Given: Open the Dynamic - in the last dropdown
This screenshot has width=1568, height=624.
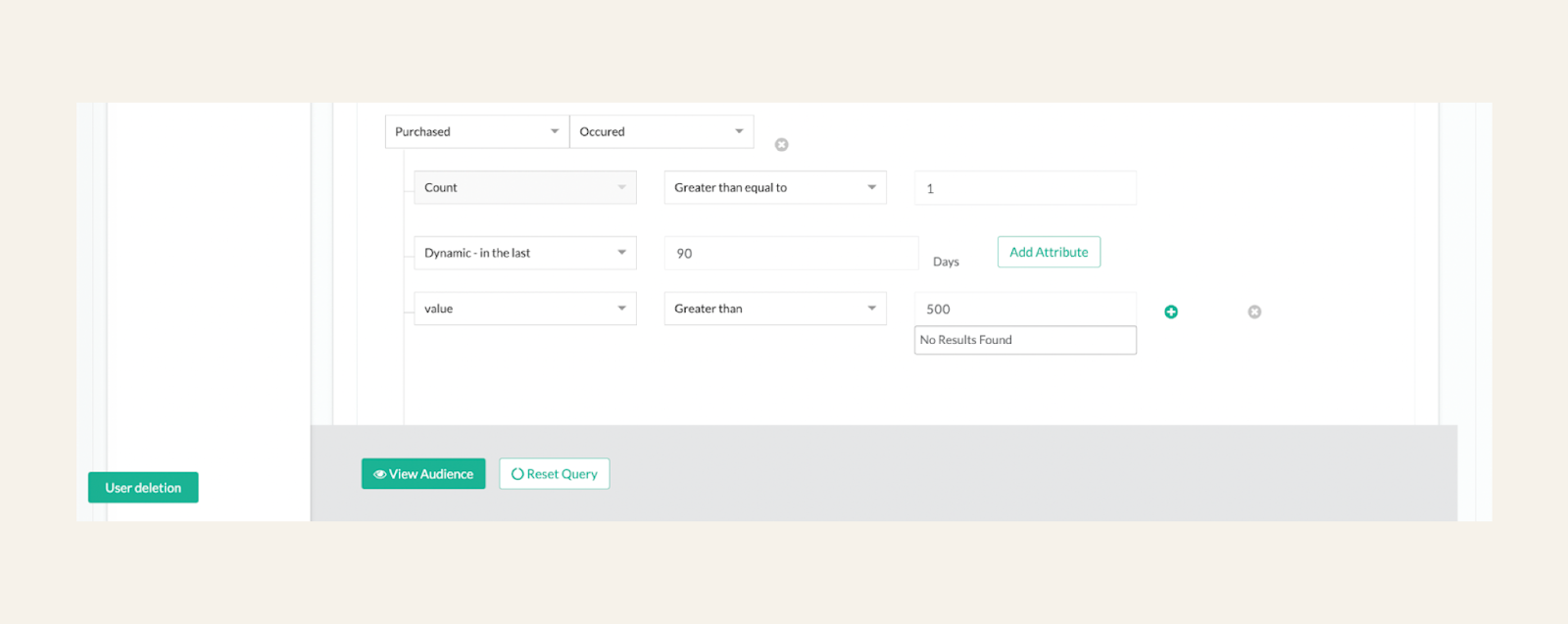Looking at the screenshot, I should pos(525,253).
